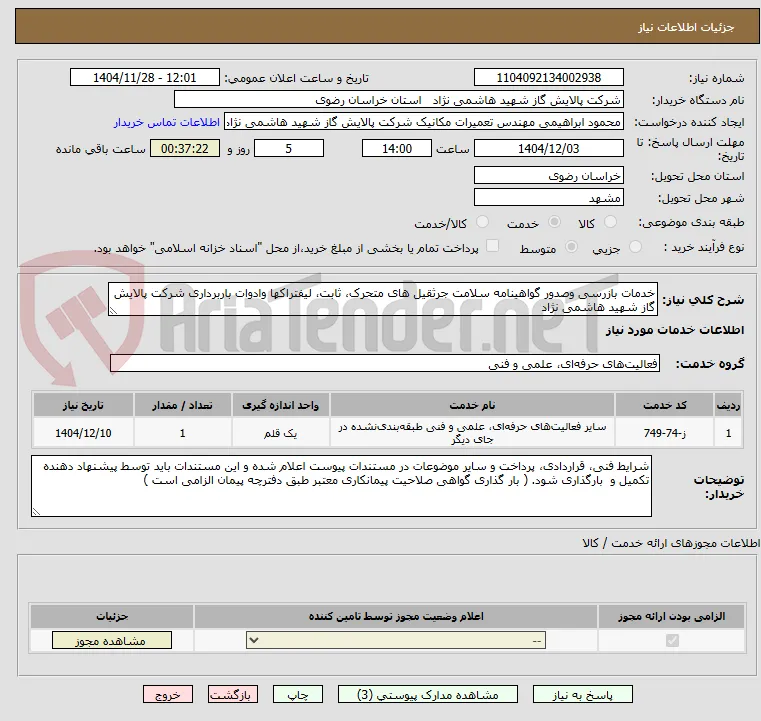The width and height of the screenshot is (761, 721).
Task: Click the شرح کلی نیاز text area resize handle
Action: 113,311
